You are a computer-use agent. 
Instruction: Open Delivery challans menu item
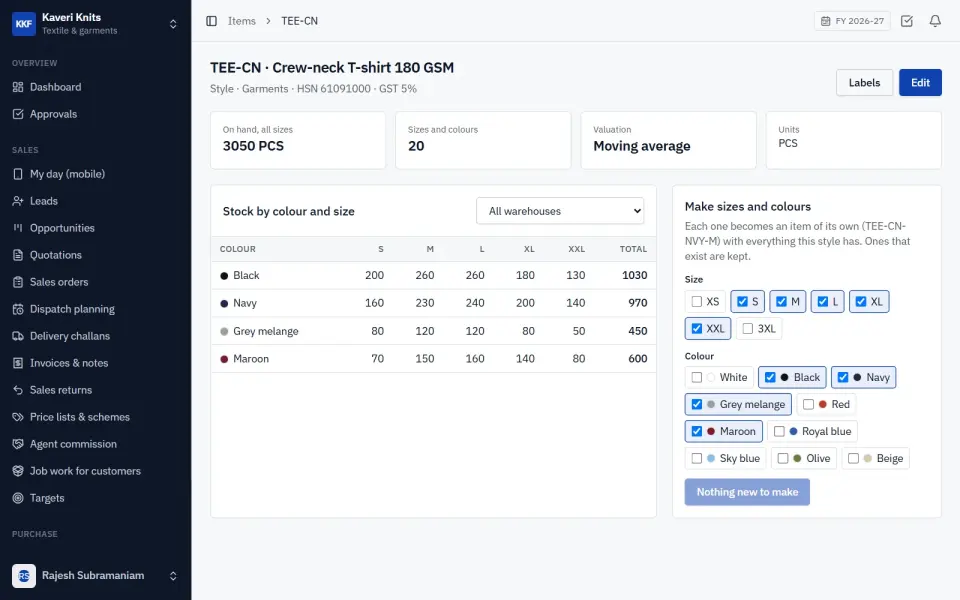(96, 336)
